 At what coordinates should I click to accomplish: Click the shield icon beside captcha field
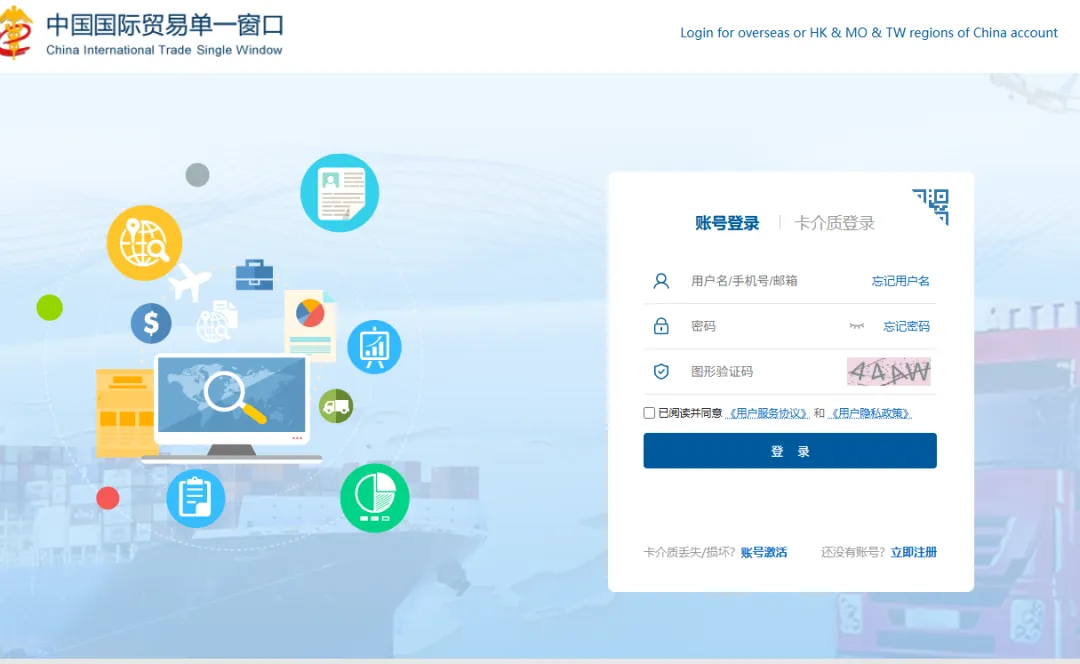pyautogui.click(x=661, y=371)
